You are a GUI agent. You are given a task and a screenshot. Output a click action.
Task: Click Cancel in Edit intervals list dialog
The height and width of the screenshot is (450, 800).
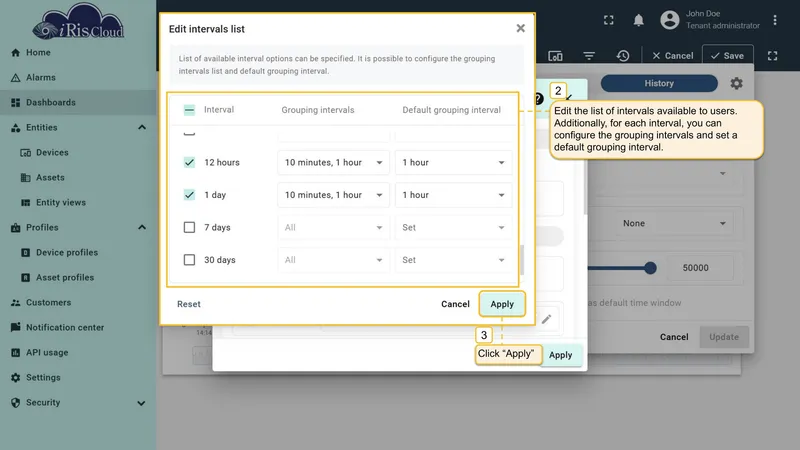click(x=455, y=304)
